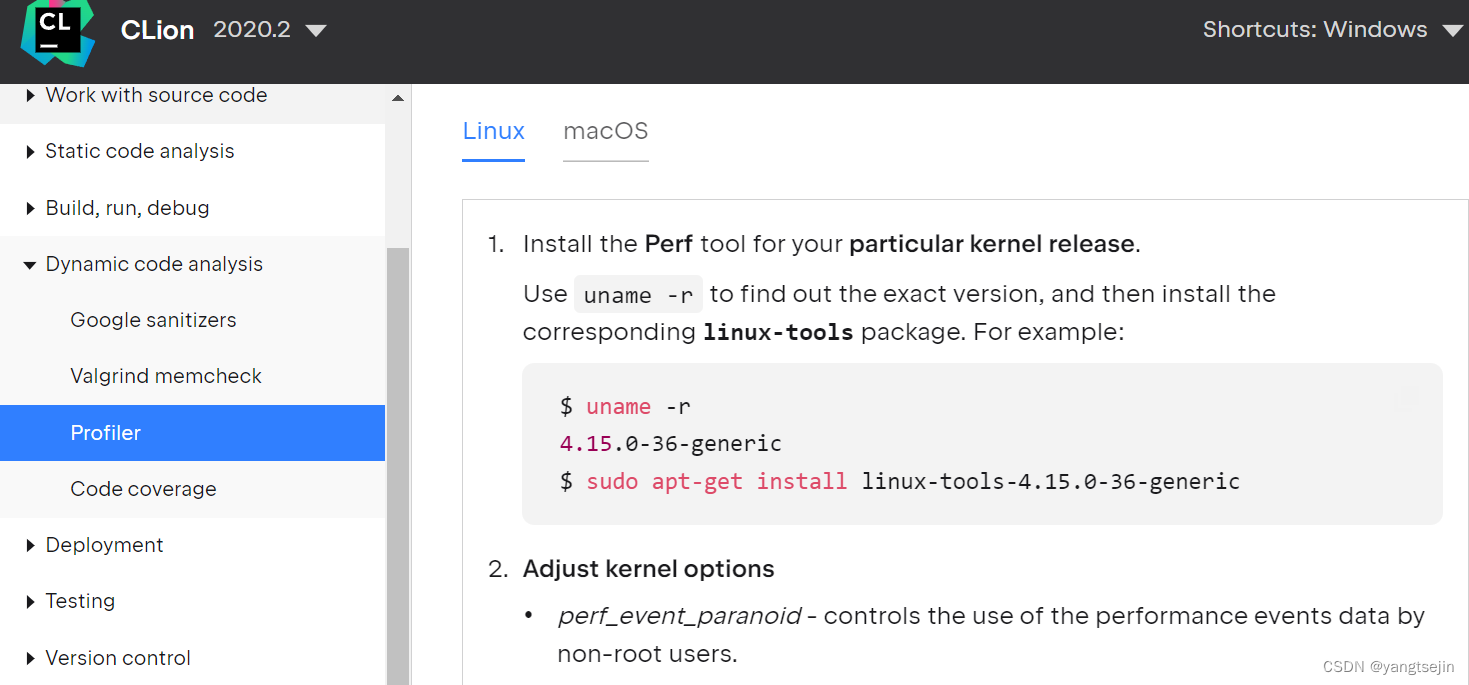Open the 2020.2 version dropdown
The height and width of the screenshot is (685, 1469).
click(x=269, y=30)
